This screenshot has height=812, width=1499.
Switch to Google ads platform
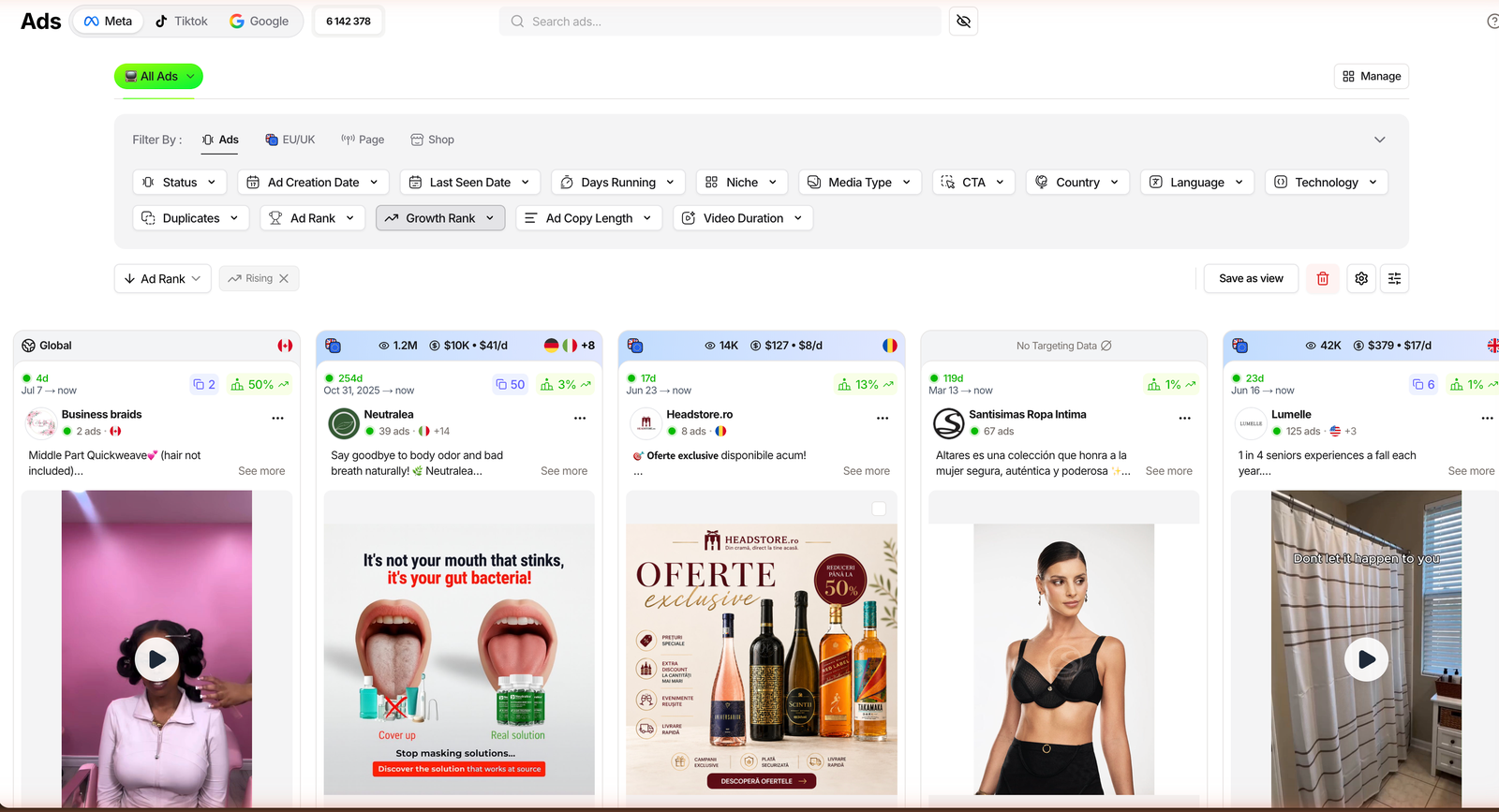(x=260, y=21)
